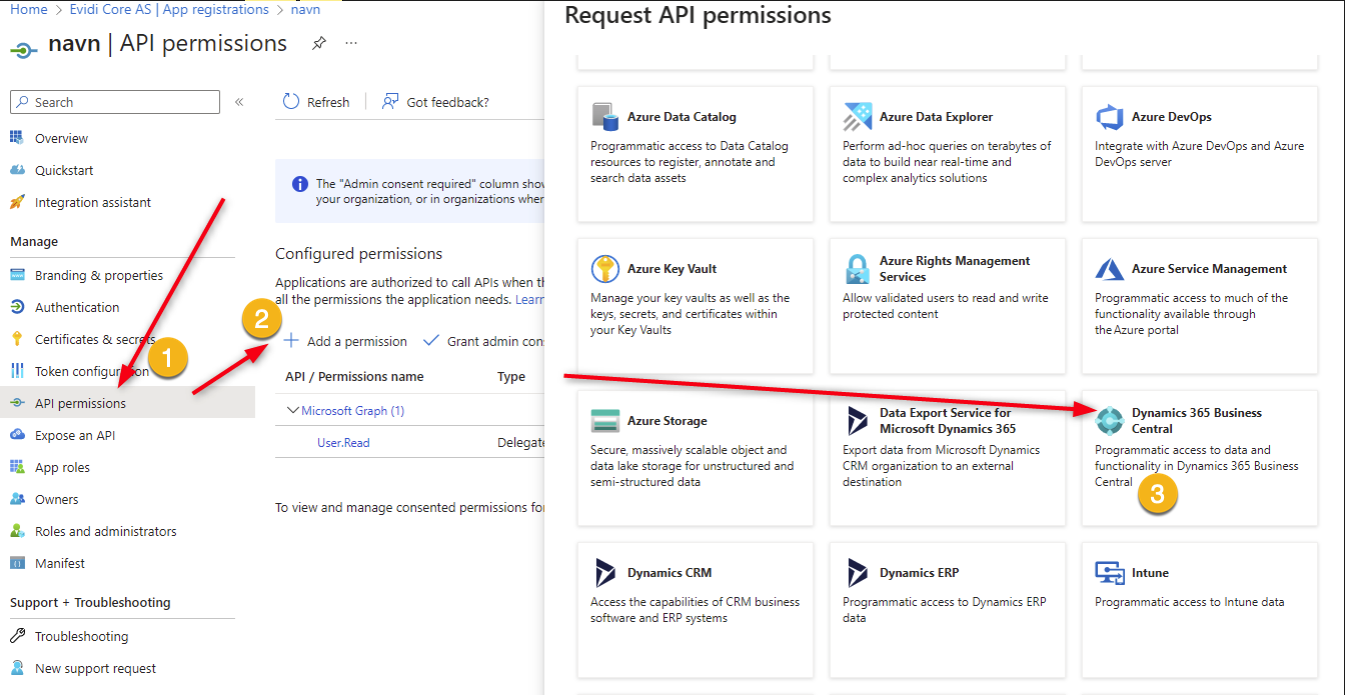This screenshot has height=695, width=1345.
Task: Click the sidebar Search field
Action: [115, 102]
